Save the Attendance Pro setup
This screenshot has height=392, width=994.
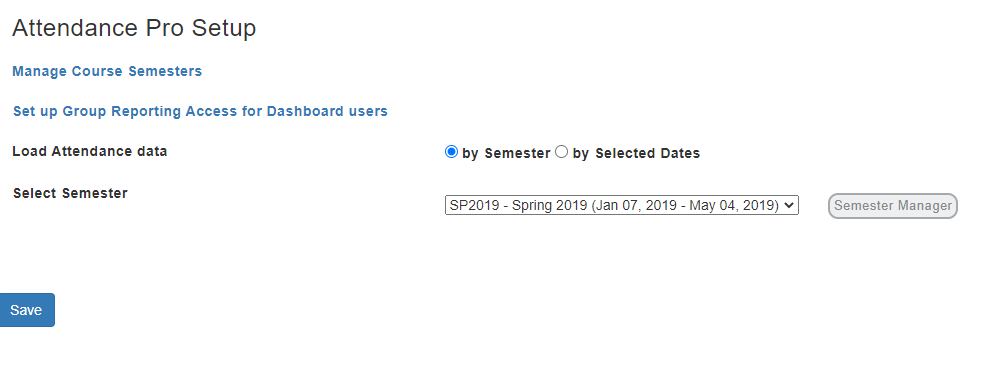26,310
